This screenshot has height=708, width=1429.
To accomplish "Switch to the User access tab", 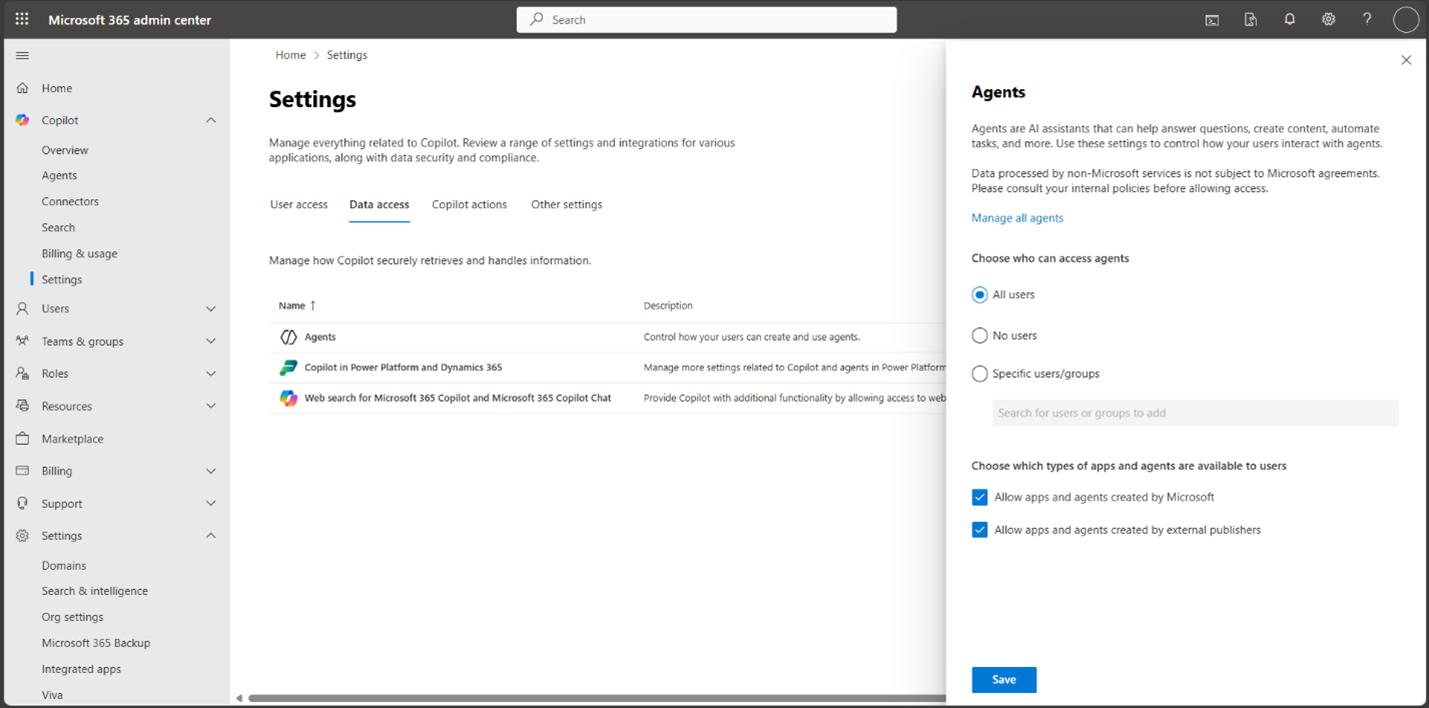I will pyautogui.click(x=299, y=204).
